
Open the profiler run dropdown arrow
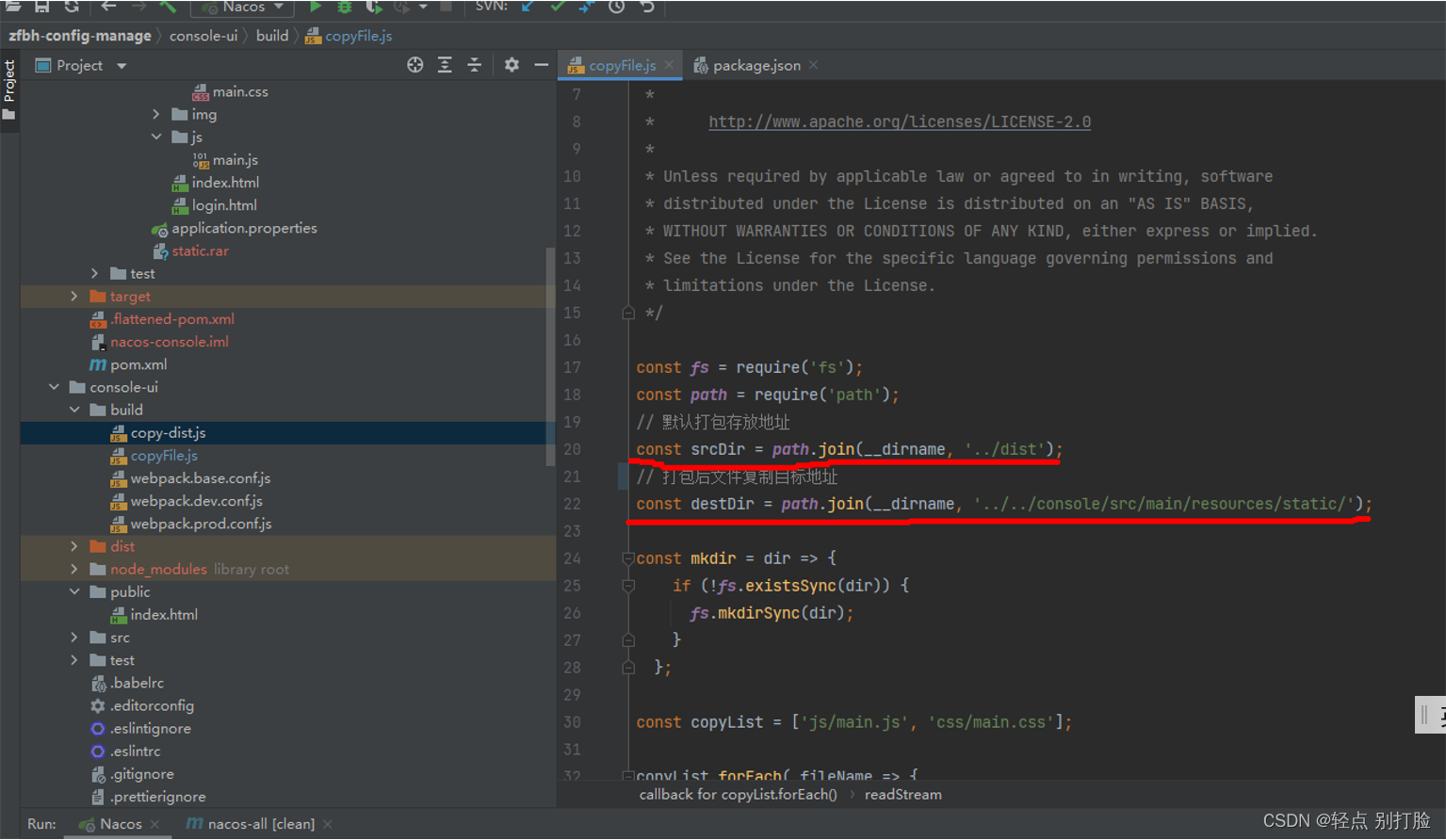tap(423, 7)
